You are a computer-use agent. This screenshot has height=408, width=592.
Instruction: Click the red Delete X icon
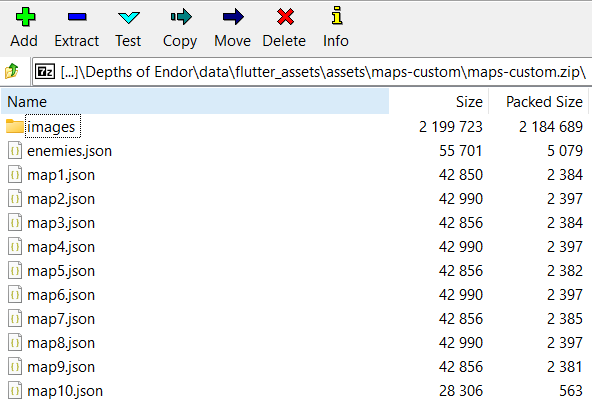(285, 17)
